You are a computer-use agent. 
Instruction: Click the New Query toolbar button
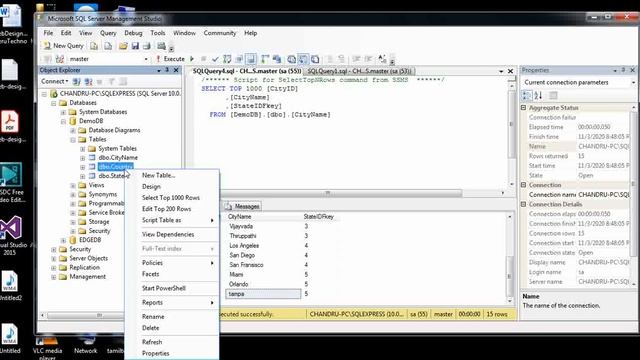point(63,46)
